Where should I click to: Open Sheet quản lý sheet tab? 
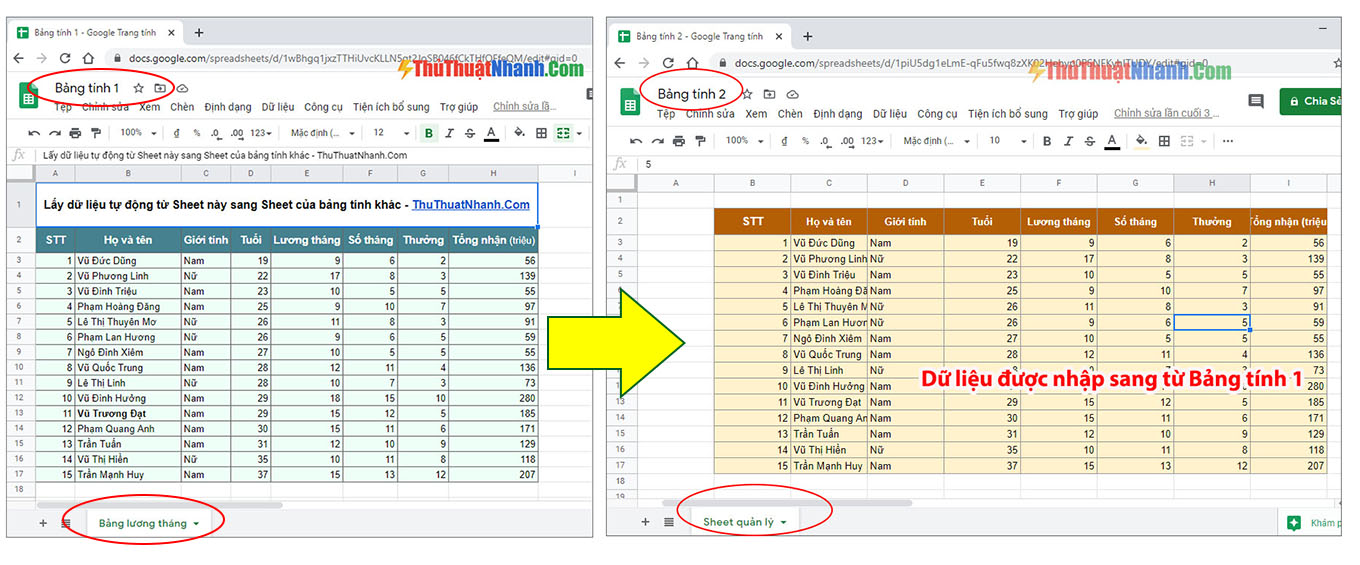[x=745, y=522]
